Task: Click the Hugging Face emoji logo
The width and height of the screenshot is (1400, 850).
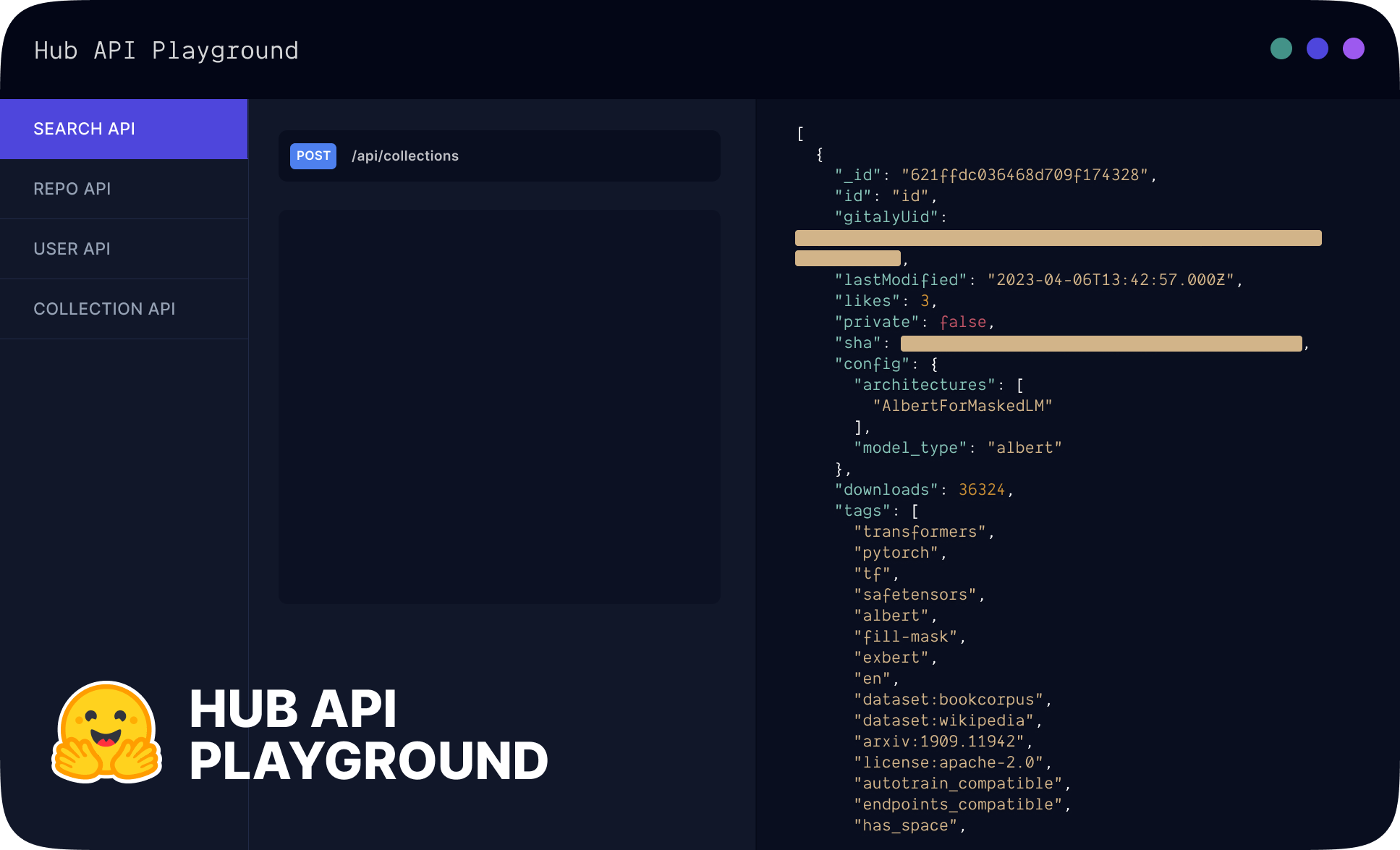Action: [107, 732]
